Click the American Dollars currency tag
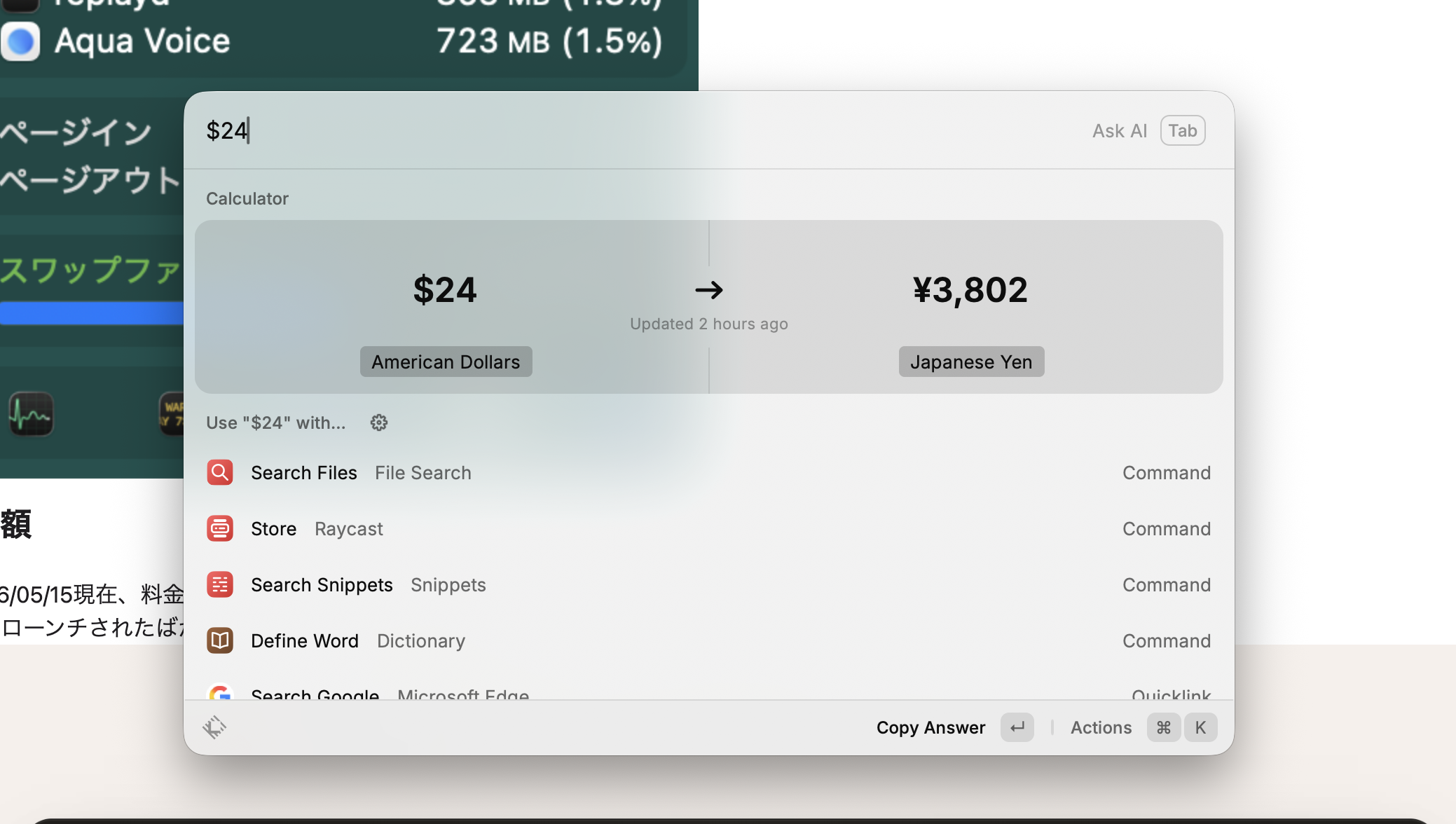The image size is (1456, 824). [446, 362]
